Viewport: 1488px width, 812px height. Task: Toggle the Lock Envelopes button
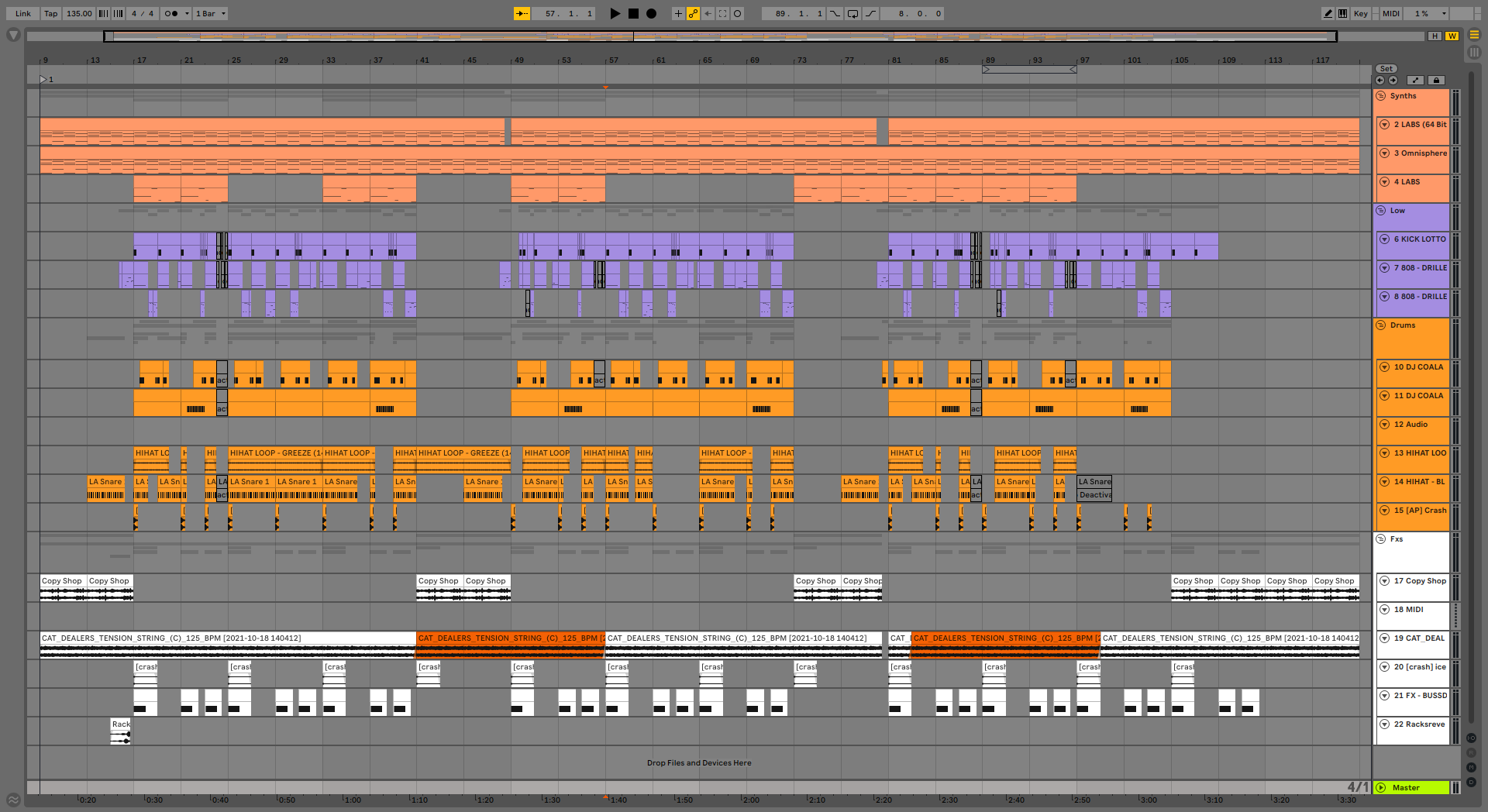1436,80
